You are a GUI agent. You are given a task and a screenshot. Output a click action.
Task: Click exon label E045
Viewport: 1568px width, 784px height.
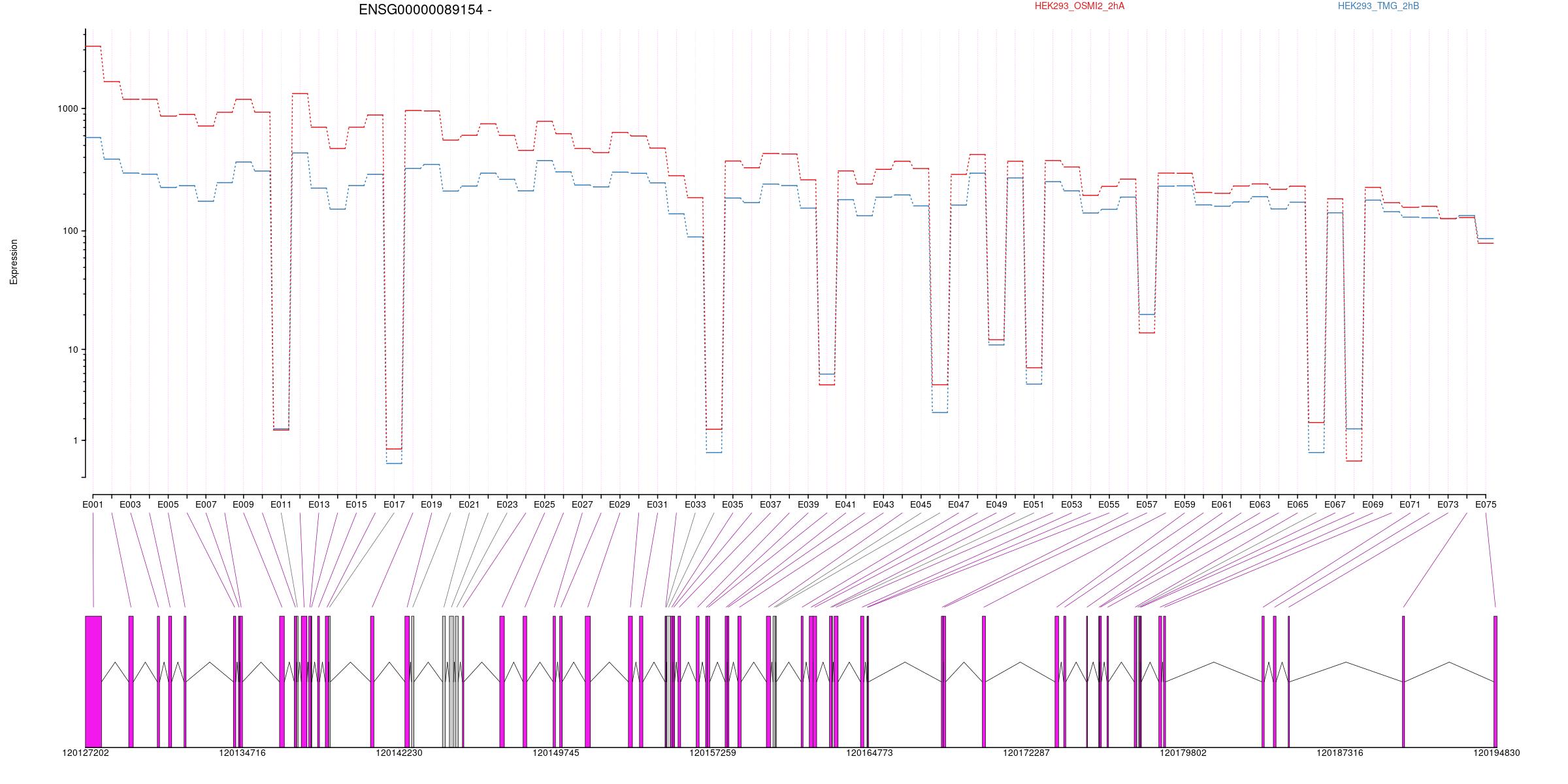[x=921, y=504]
